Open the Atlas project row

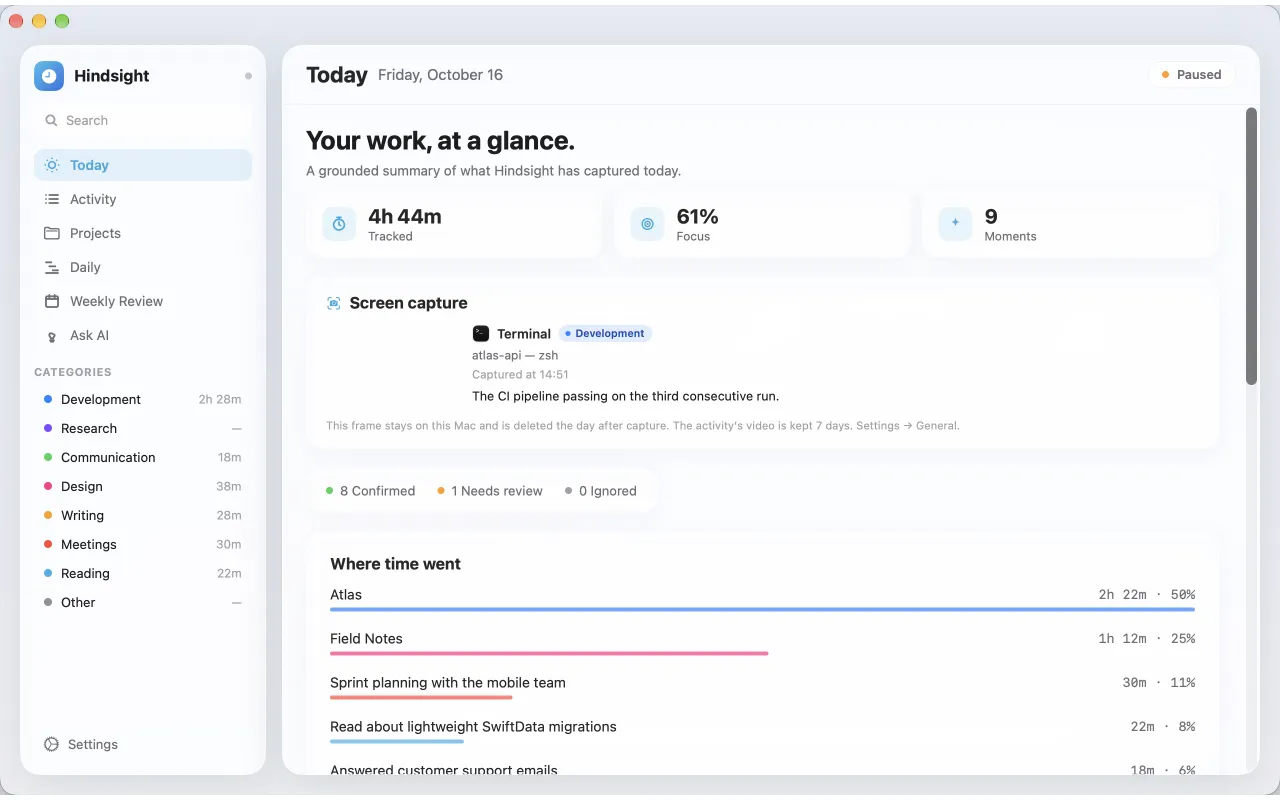point(762,599)
